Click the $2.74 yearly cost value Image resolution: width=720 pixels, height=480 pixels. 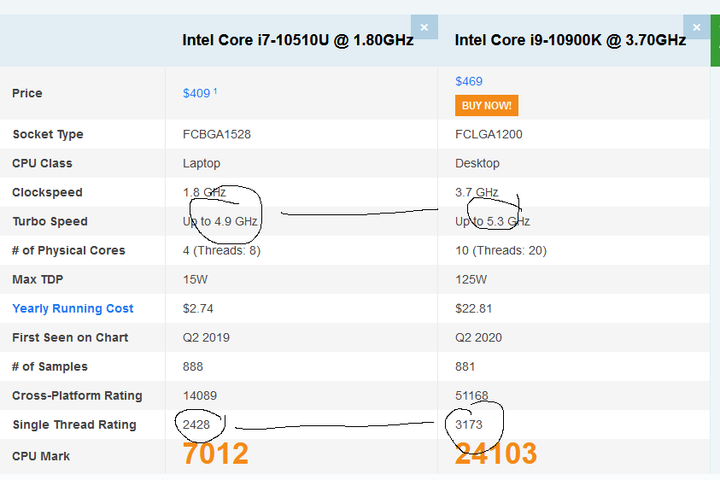click(198, 308)
